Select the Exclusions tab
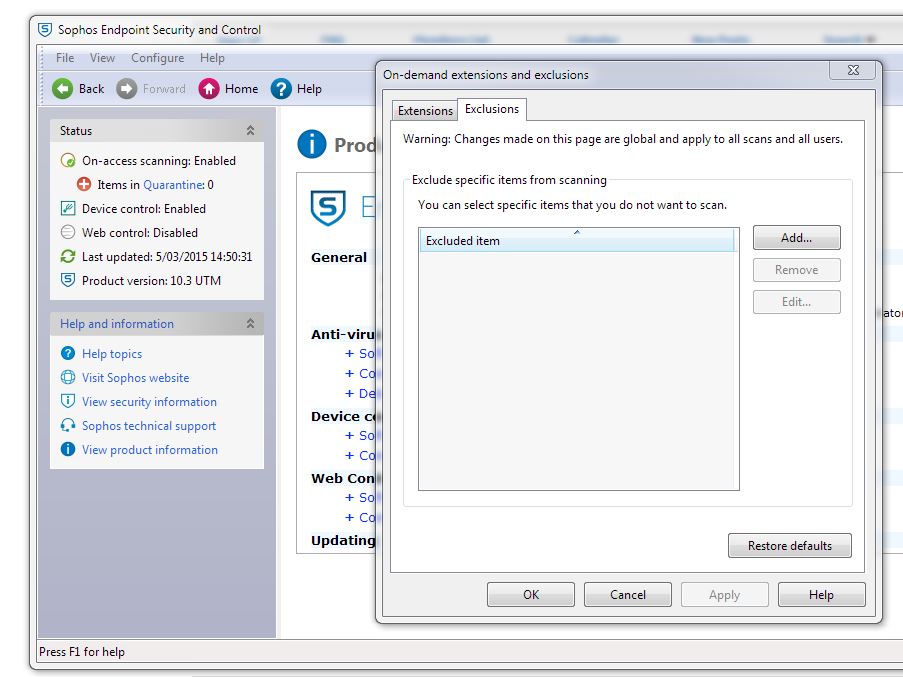Screen dimensions: 903x677 pos(492,109)
